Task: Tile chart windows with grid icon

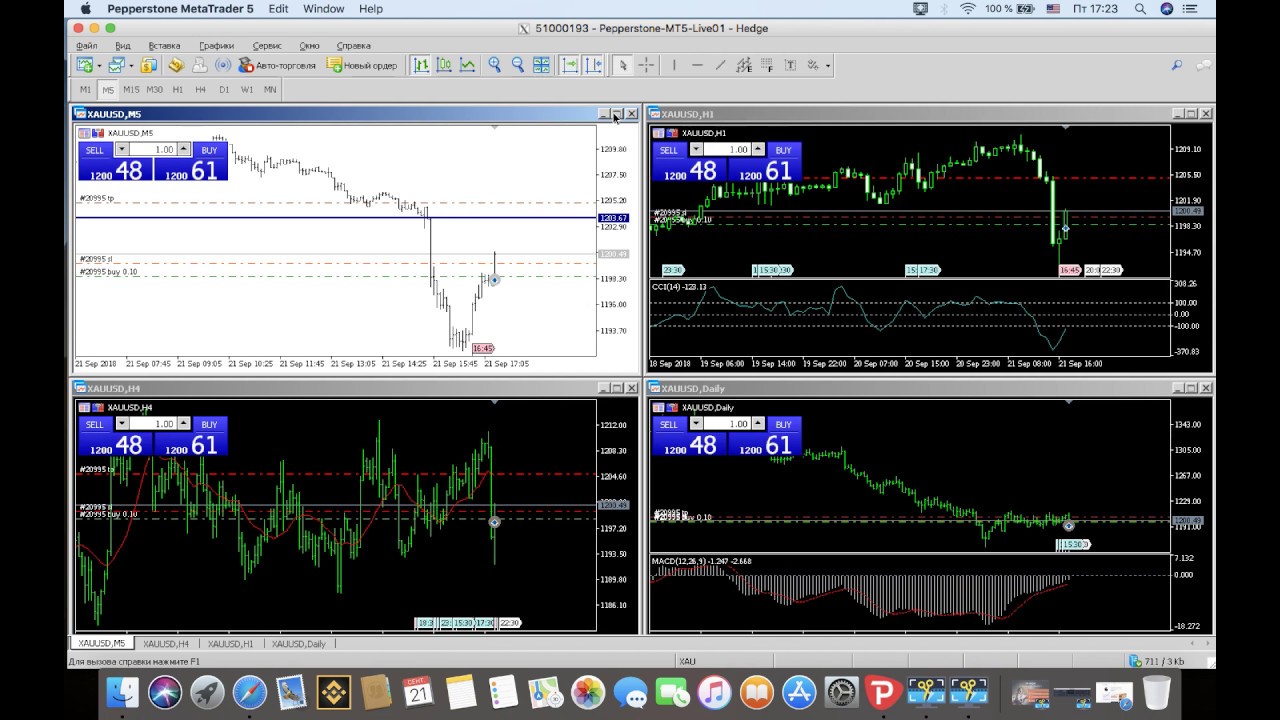Action: tap(541, 65)
